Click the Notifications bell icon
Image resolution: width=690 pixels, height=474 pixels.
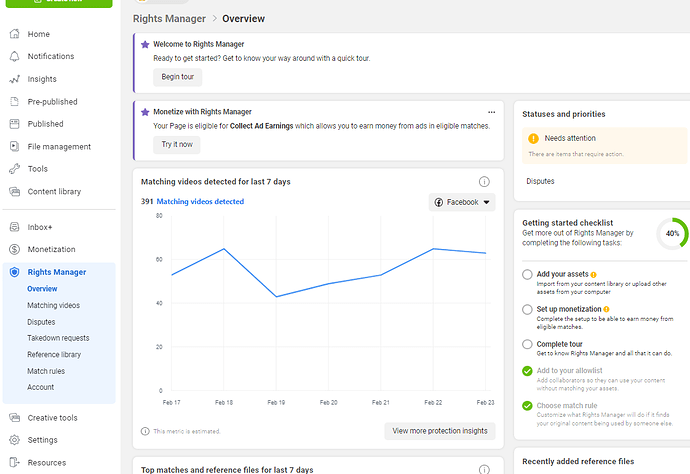click(x=15, y=56)
